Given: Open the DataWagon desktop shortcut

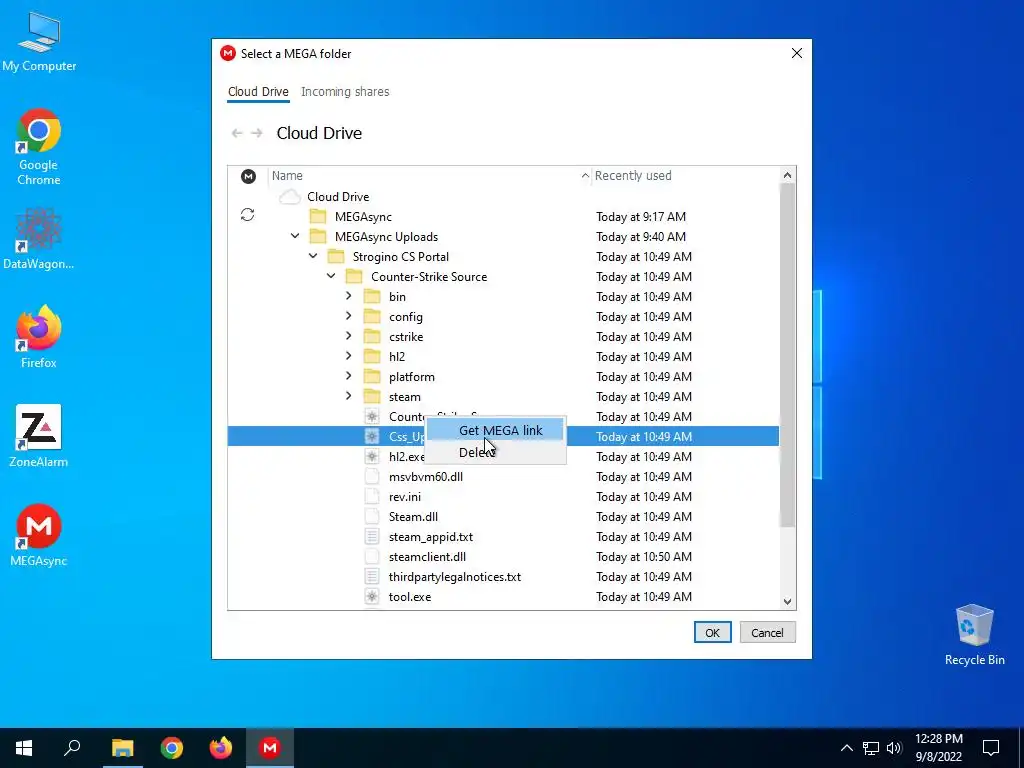Looking at the screenshot, I should 39,238.
